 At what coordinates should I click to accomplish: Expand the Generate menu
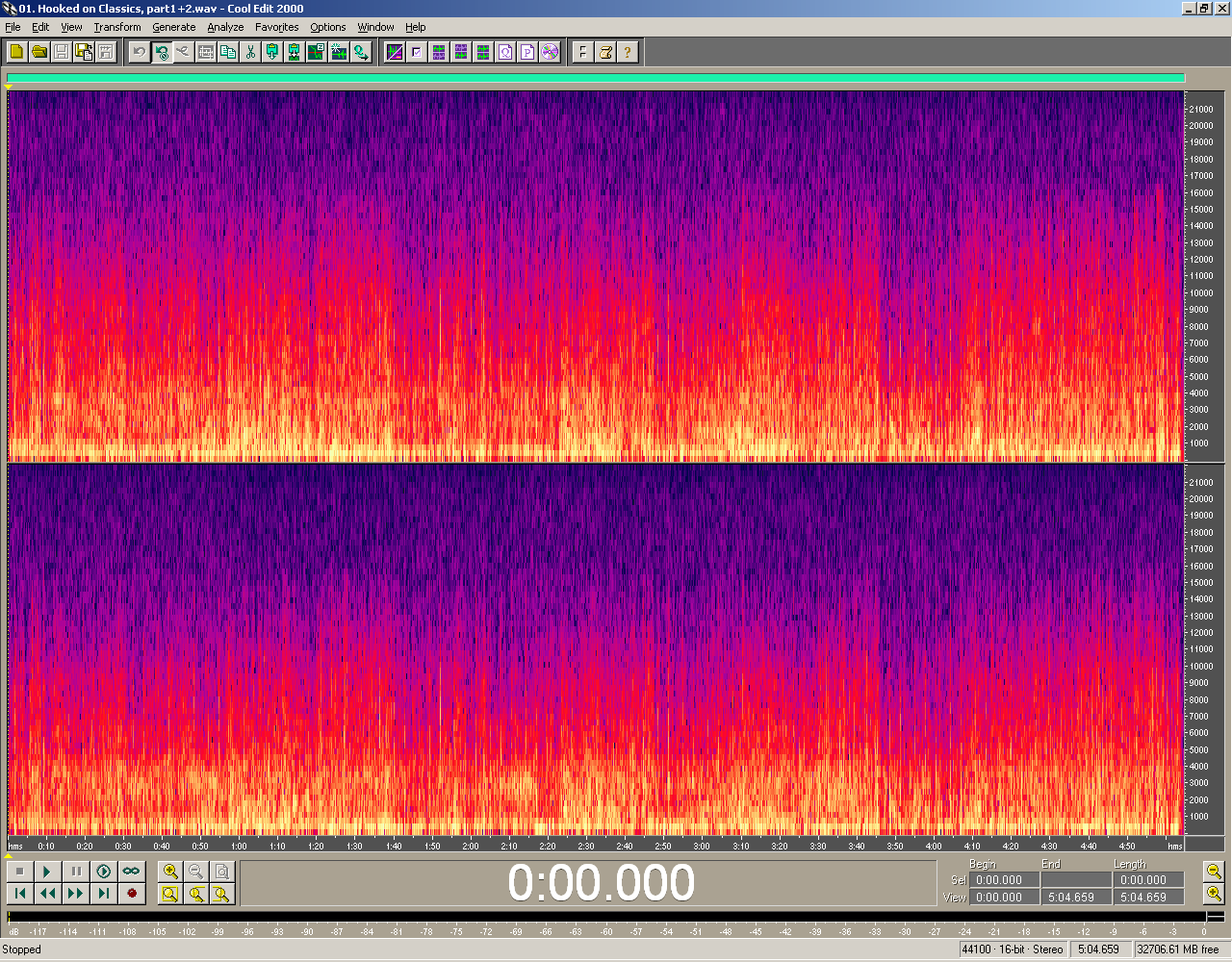pos(173,27)
